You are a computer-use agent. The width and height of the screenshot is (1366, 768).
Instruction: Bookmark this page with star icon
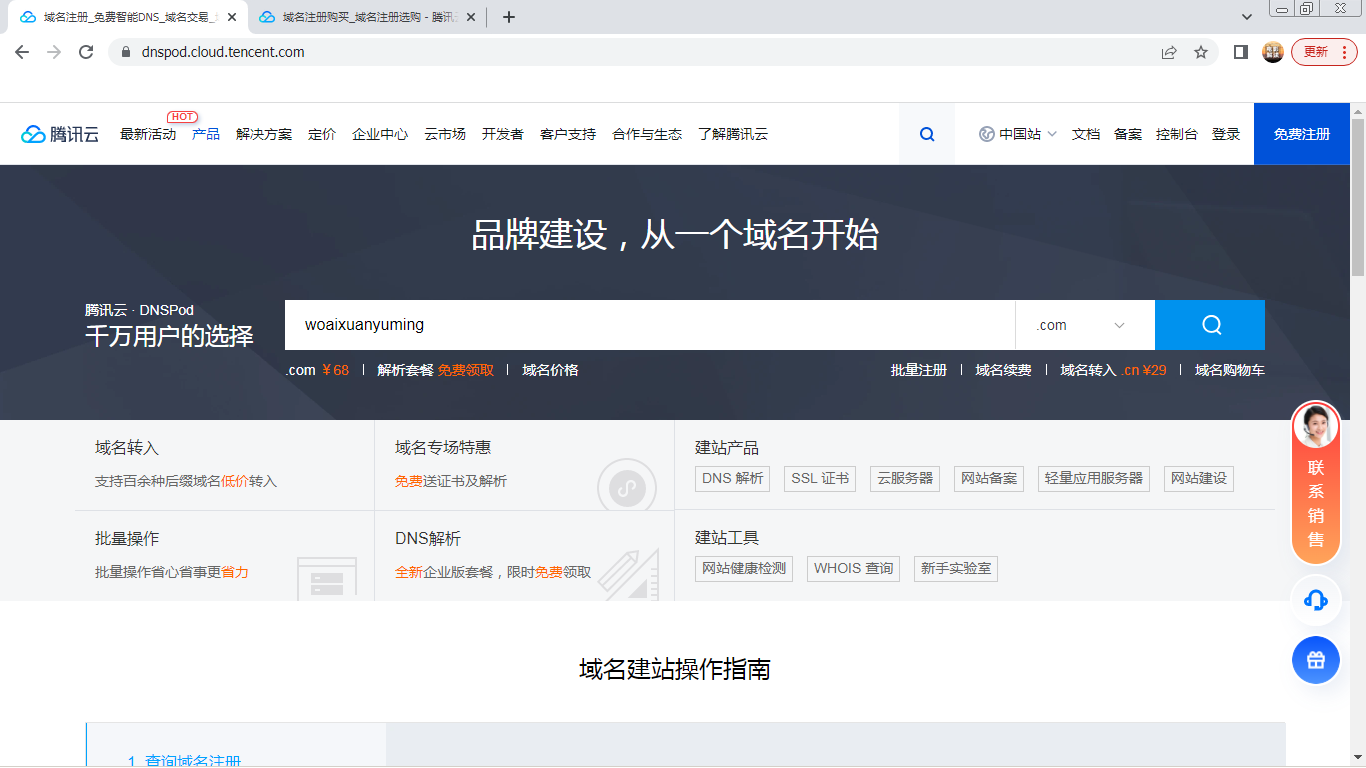1201,52
